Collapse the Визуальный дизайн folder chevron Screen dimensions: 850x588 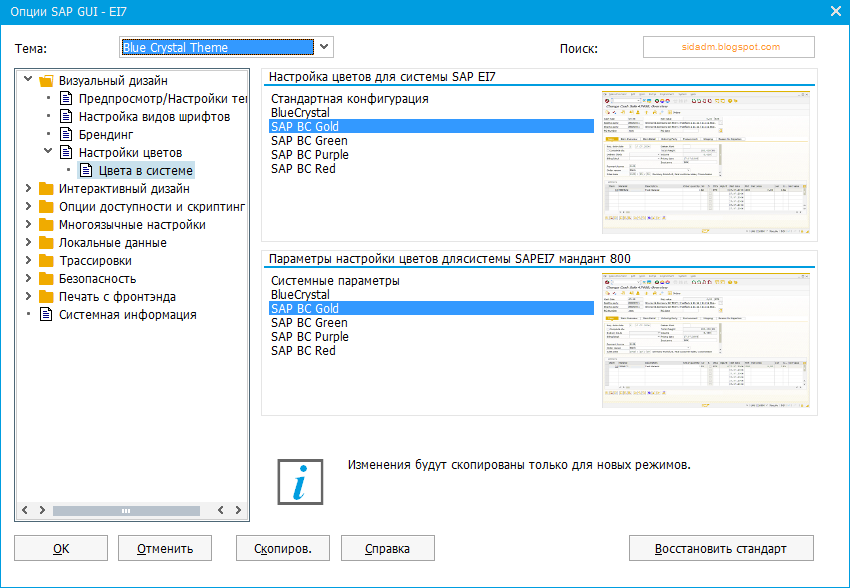point(28,80)
